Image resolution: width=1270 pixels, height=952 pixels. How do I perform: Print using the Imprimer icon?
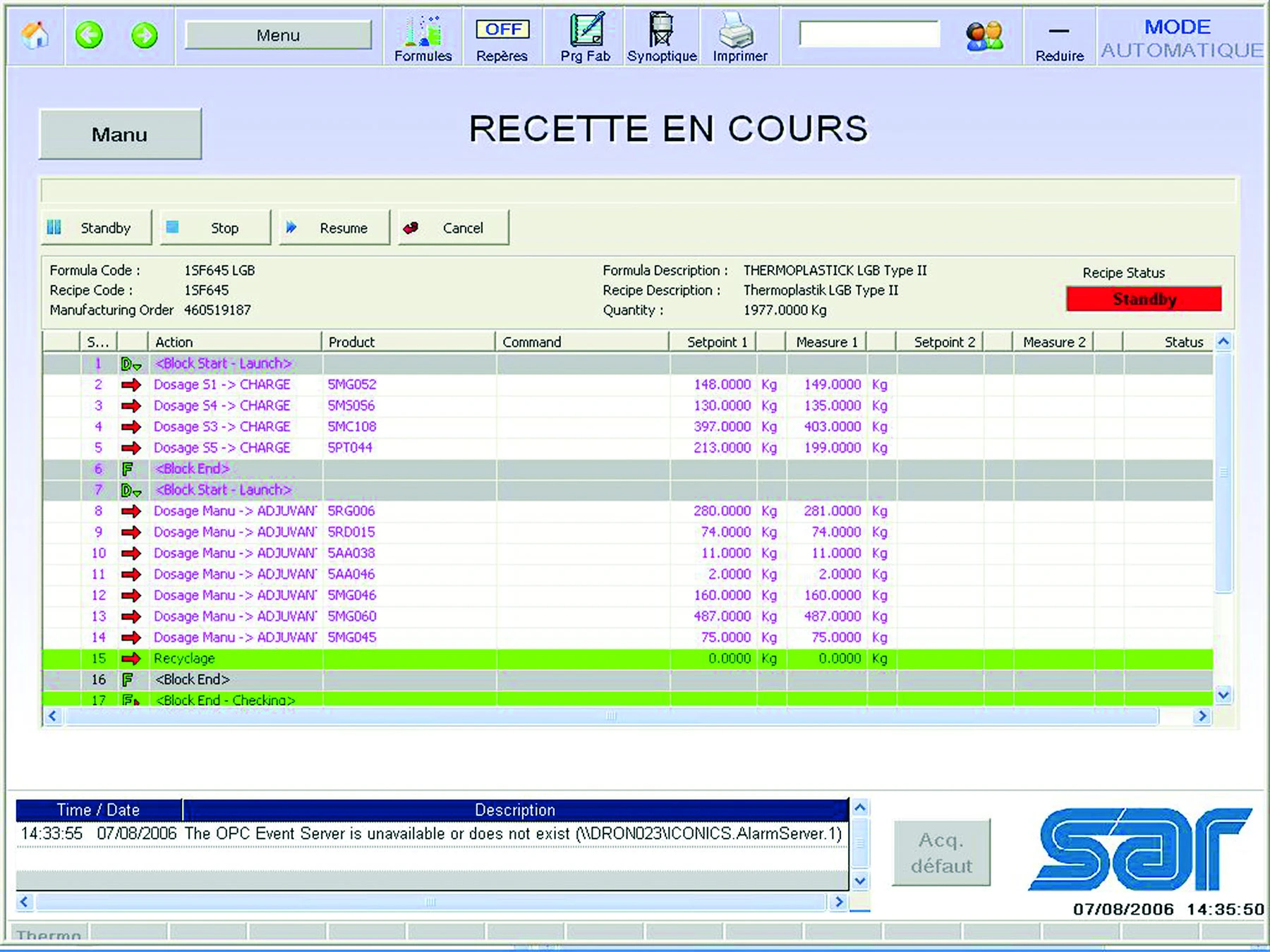pyautogui.click(x=739, y=35)
